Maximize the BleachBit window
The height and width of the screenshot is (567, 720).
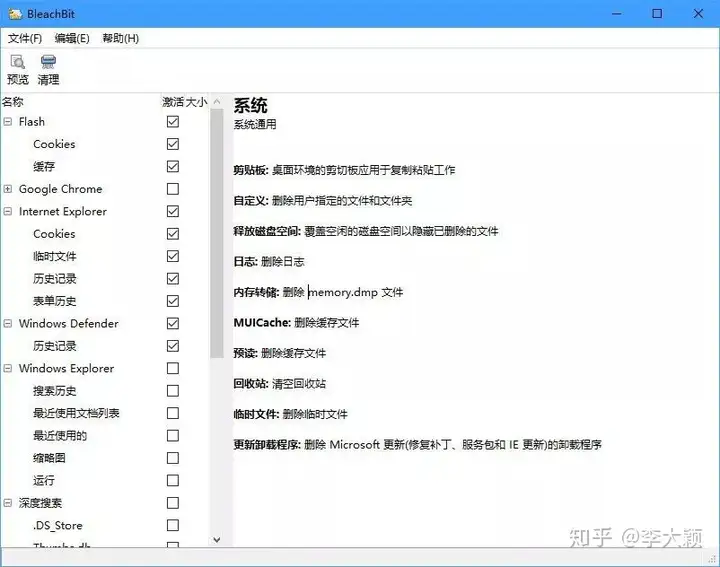click(657, 14)
